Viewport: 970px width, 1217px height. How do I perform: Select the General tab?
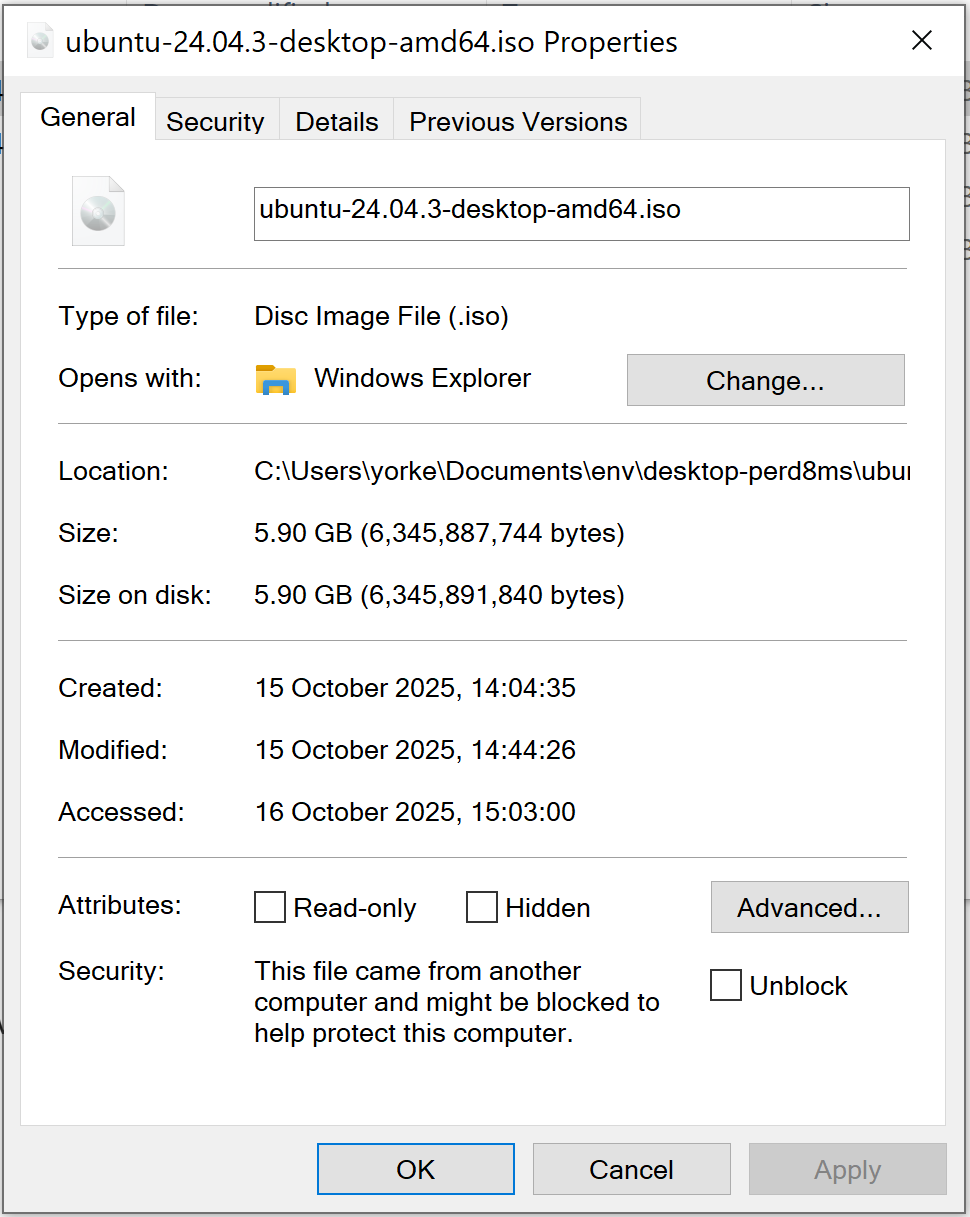coord(88,118)
